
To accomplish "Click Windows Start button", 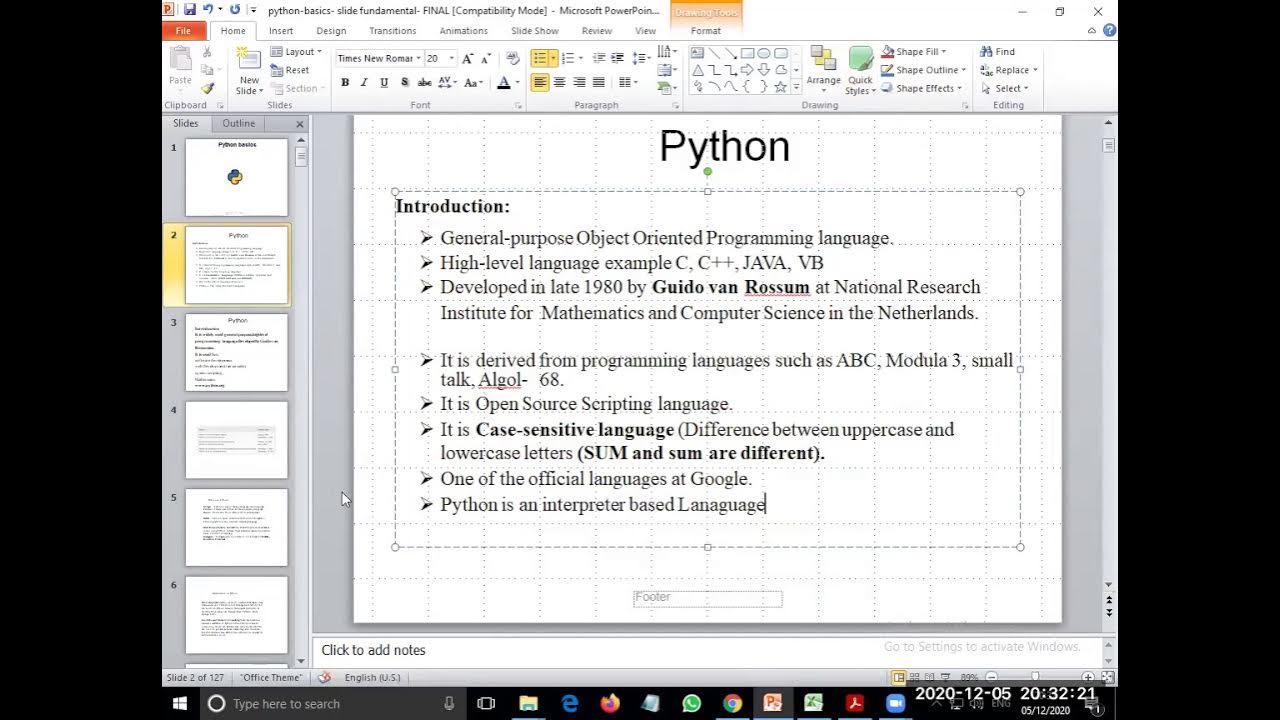I will pyautogui.click(x=181, y=703).
